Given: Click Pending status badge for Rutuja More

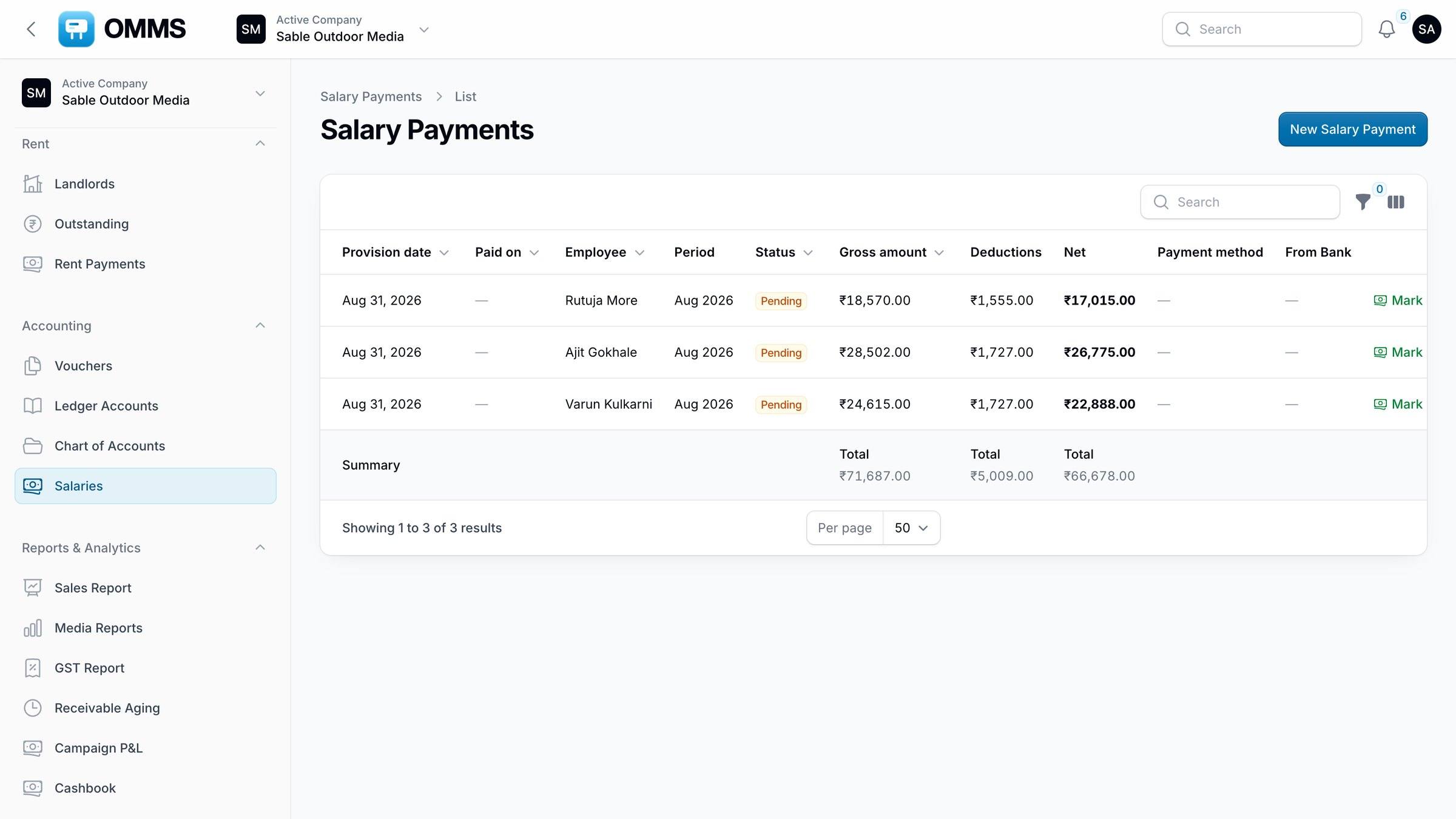Looking at the screenshot, I should [x=781, y=301].
